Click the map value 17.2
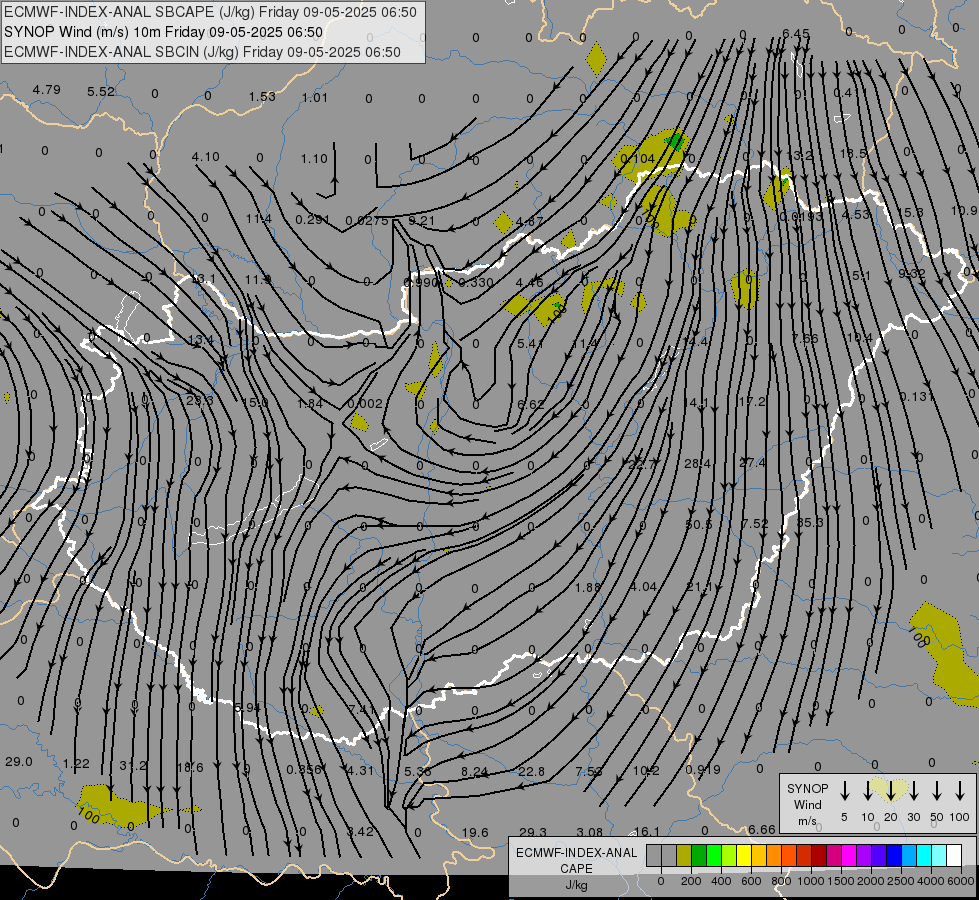This screenshot has height=900, width=979. click(752, 401)
